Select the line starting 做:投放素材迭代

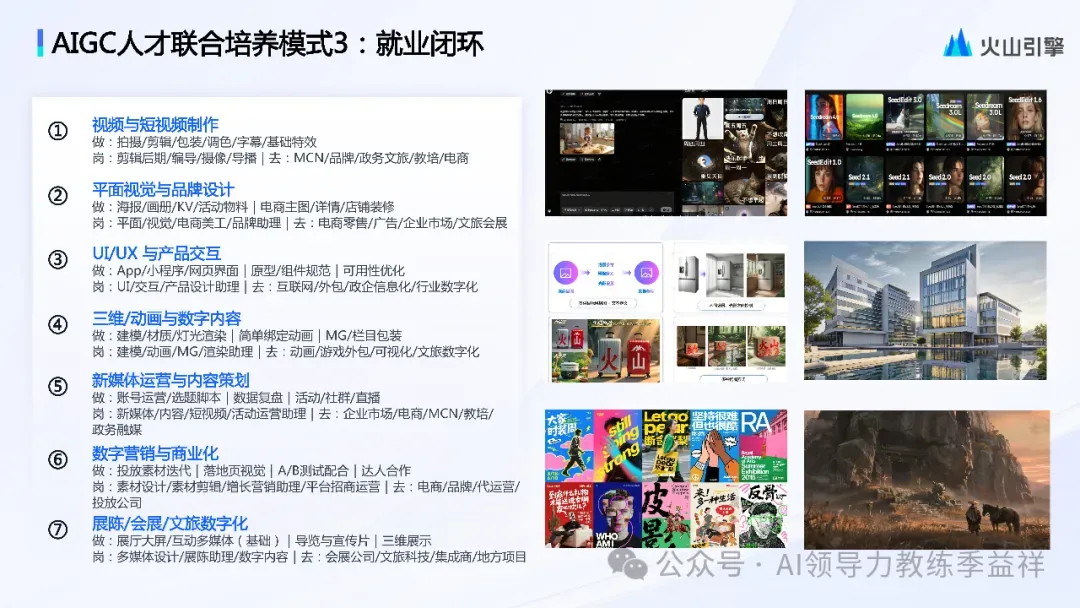point(251,470)
